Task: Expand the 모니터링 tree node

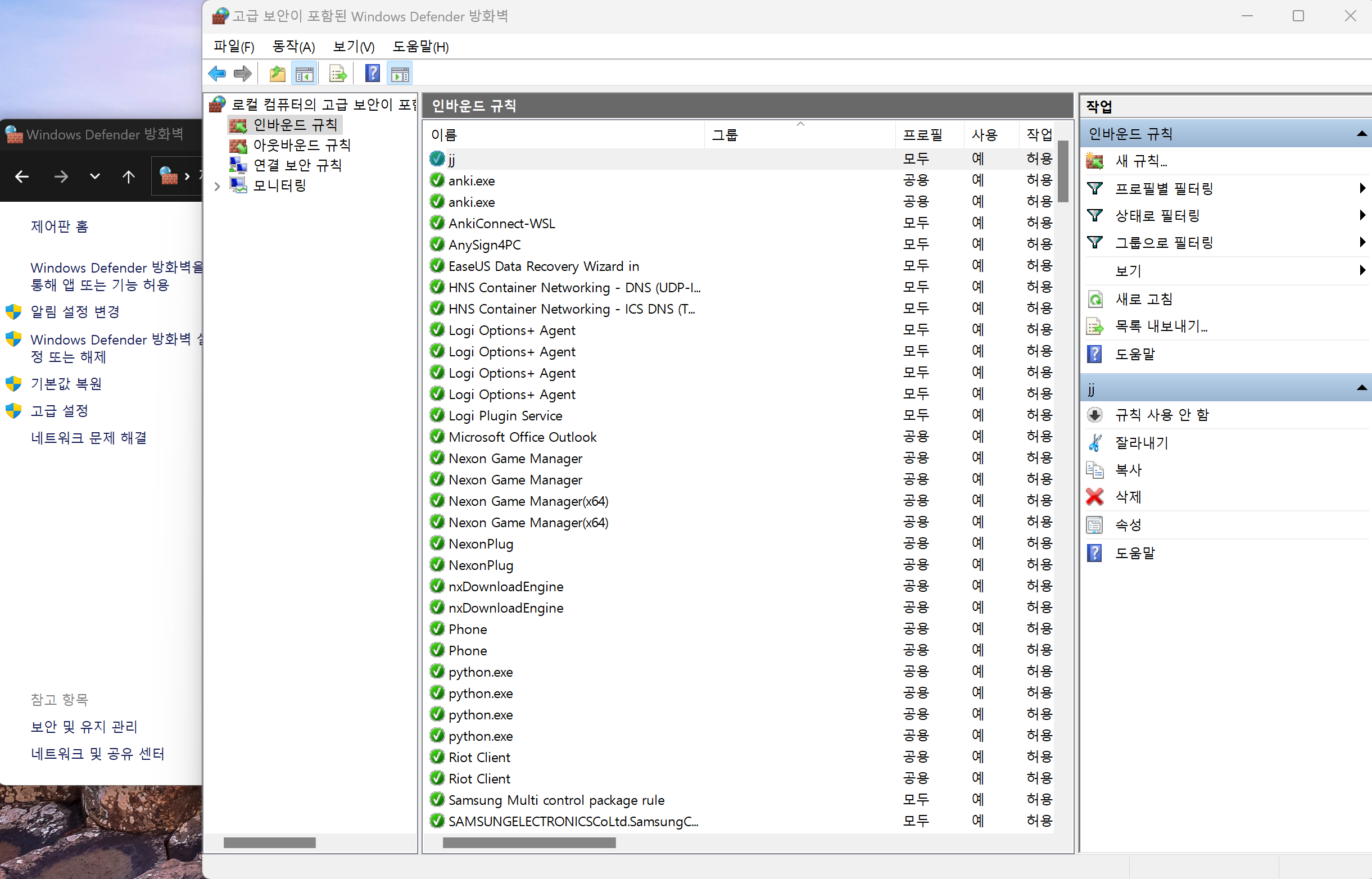Action: 217,186
